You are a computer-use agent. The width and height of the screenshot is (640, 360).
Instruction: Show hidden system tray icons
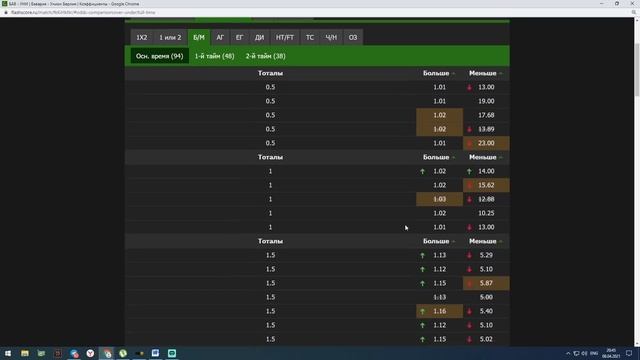click(568, 353)
